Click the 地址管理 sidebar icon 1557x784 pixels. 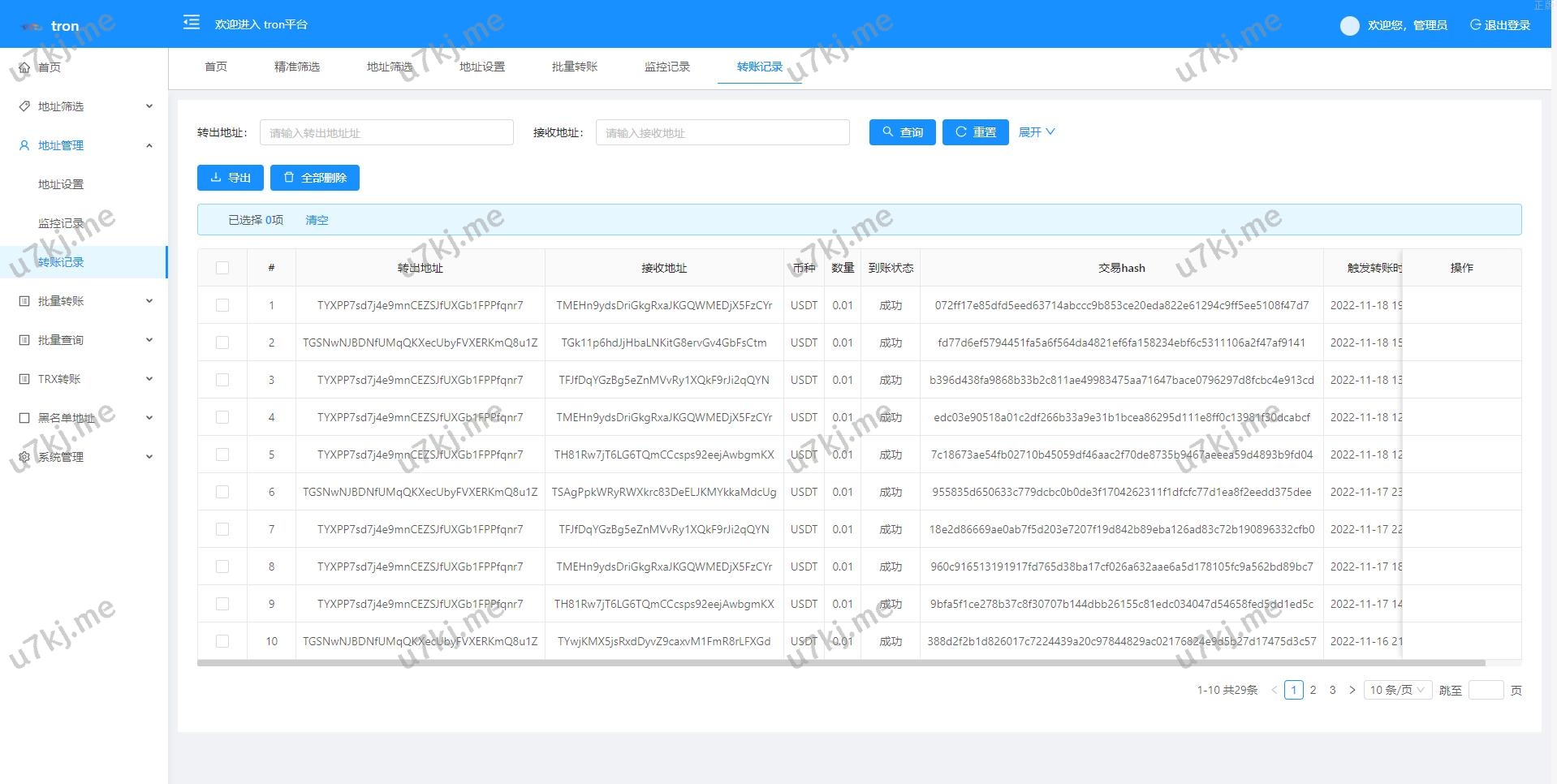(x=25, y=145)
